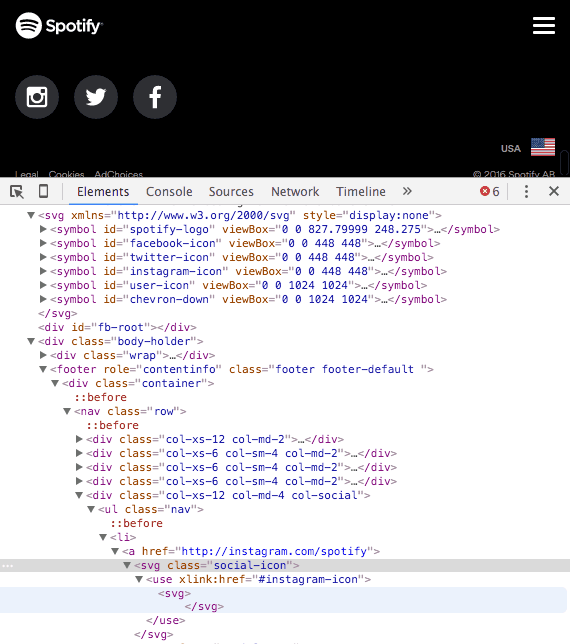
Task: Open Spotify's Facebook social icon
Action: (x=155, y=97)
